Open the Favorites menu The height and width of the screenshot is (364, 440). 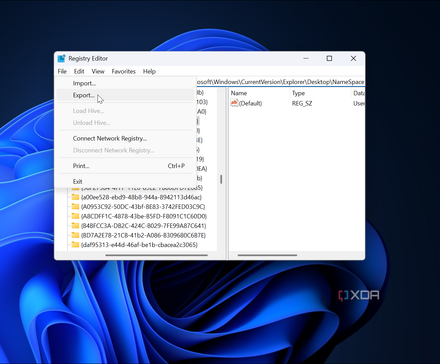coord(123,71)
